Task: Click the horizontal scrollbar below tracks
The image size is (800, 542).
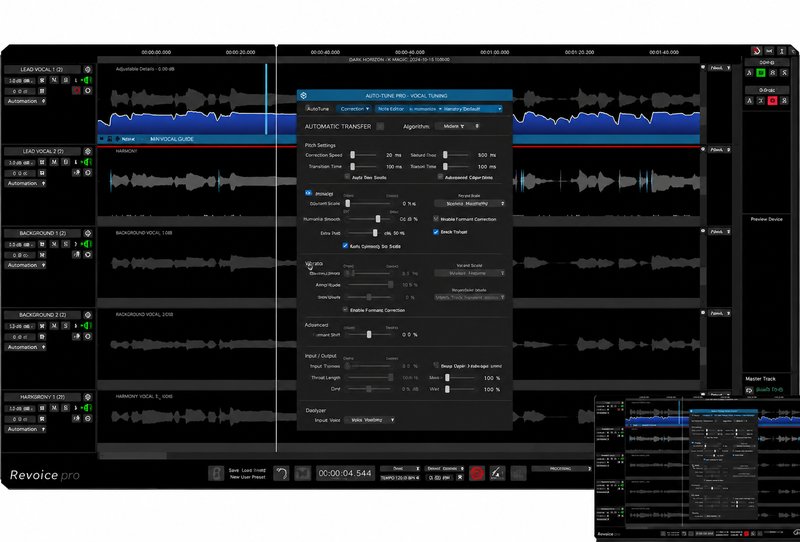Action: pos(132,455)
